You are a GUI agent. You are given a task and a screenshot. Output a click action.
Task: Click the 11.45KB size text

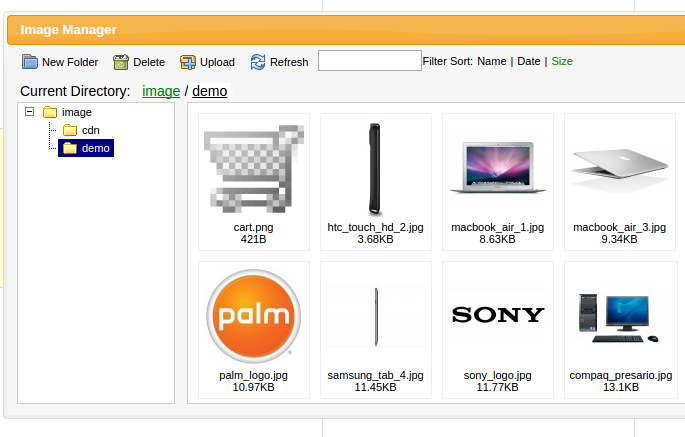click(375, 387)
